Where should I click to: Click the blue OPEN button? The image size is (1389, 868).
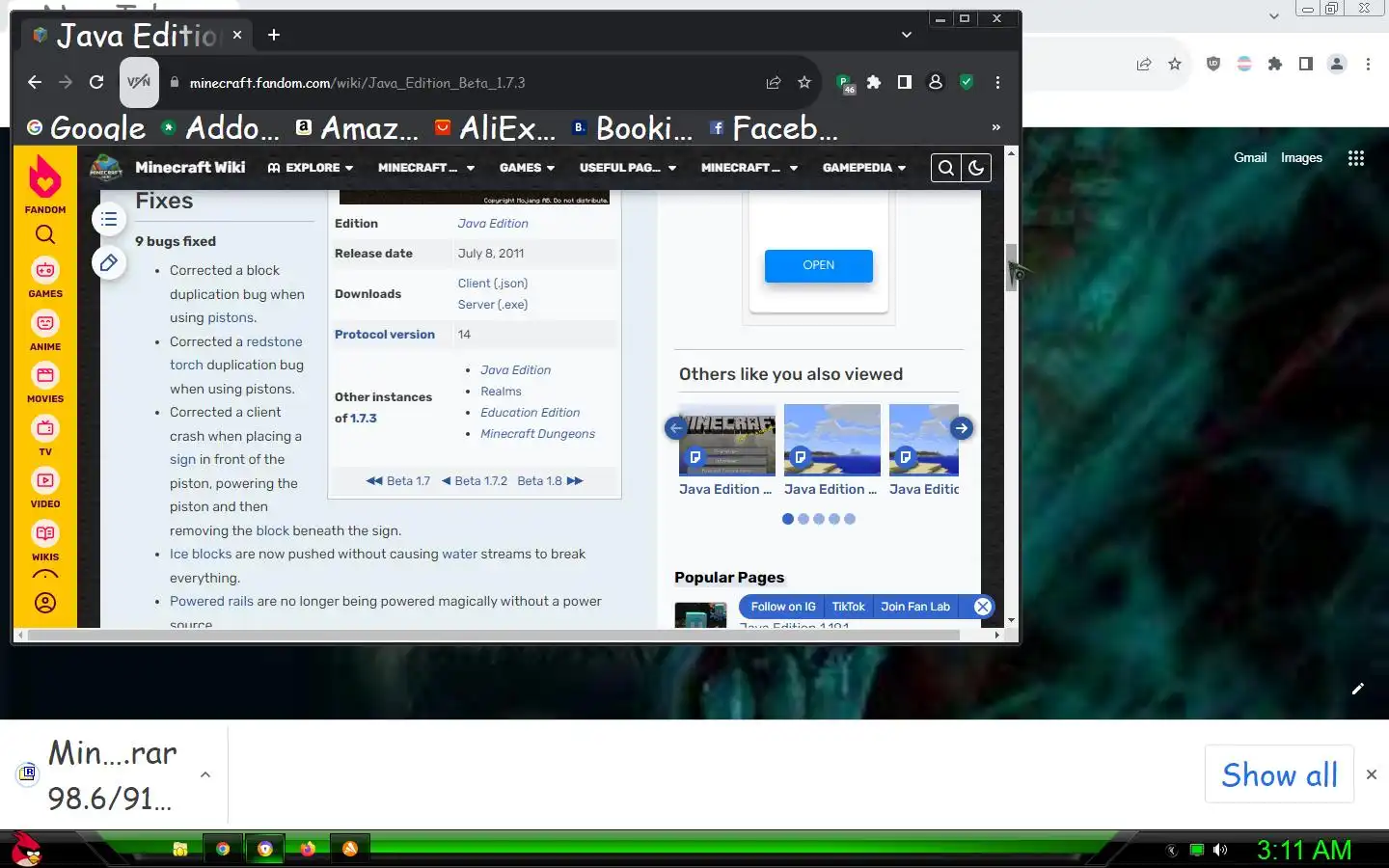pyautogui.click(x=819, y=265)
